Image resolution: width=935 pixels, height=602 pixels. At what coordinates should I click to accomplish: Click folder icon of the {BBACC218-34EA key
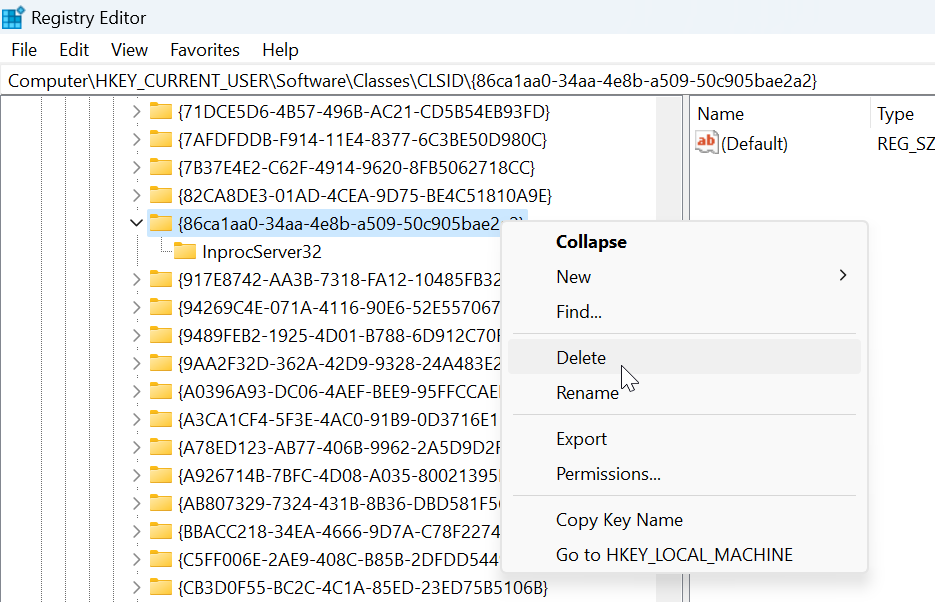(160, 531)
